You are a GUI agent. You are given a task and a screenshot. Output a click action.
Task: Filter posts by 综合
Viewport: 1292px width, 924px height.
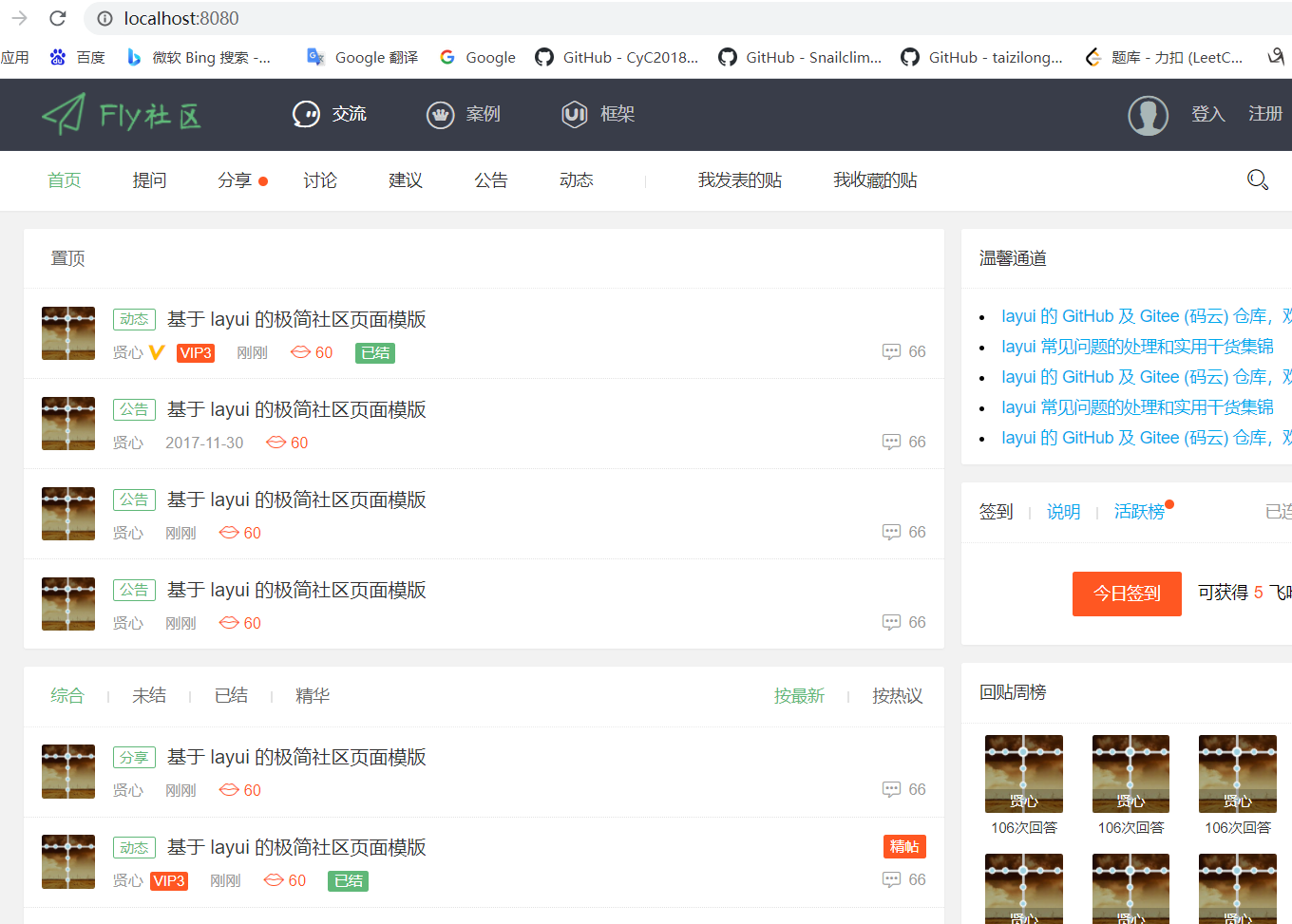coord(67,696)
